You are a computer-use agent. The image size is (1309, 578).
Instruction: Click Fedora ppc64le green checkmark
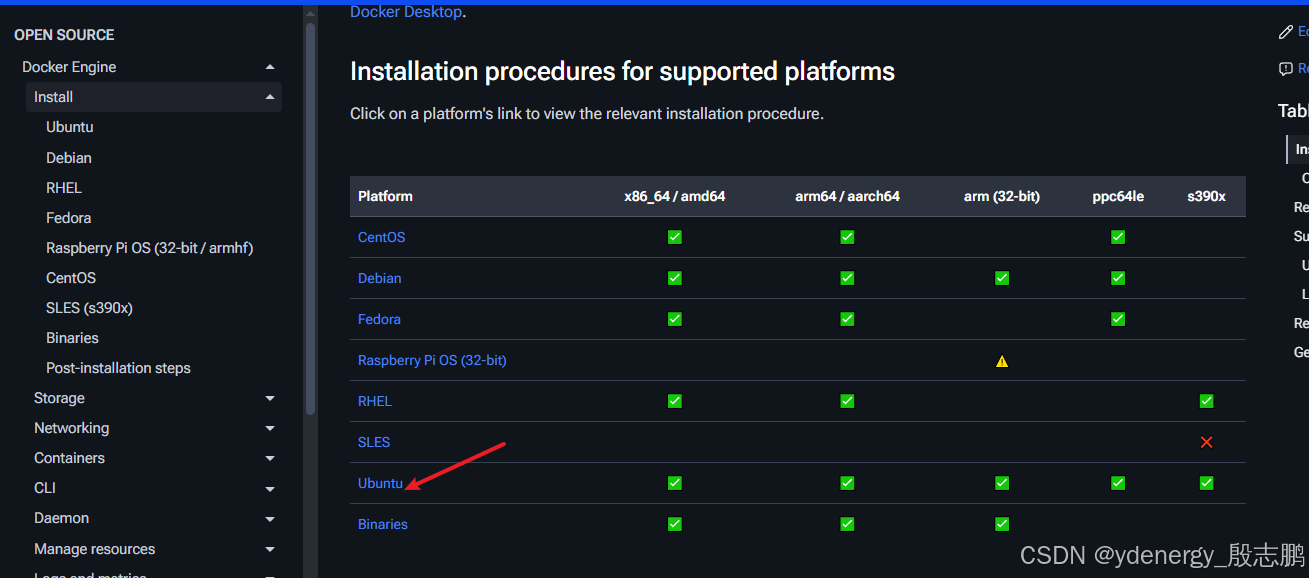pyautogui.click(x=1118, y=319)
